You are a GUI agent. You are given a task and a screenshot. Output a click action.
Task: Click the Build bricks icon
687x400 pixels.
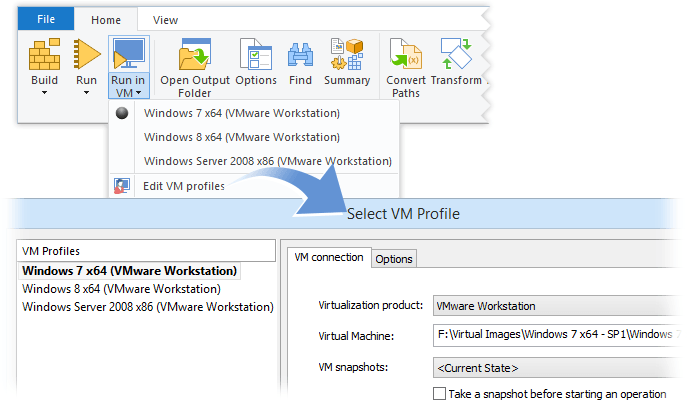click(44, 54)
